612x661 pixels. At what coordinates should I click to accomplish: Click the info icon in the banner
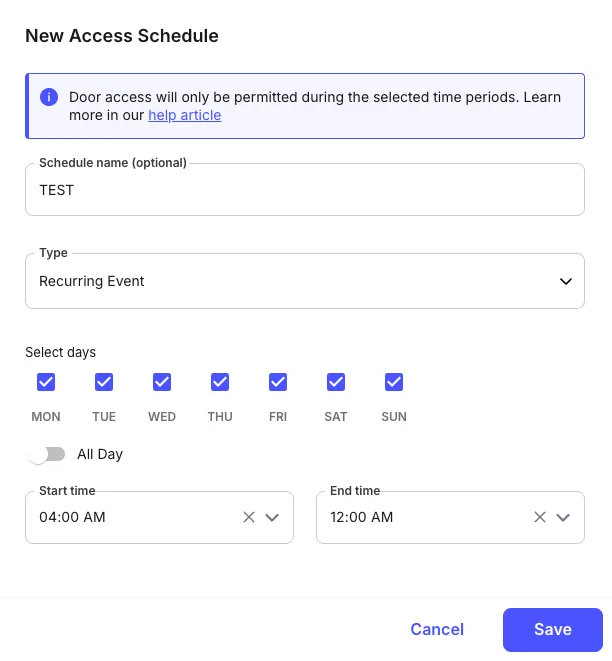click(48, 97)
